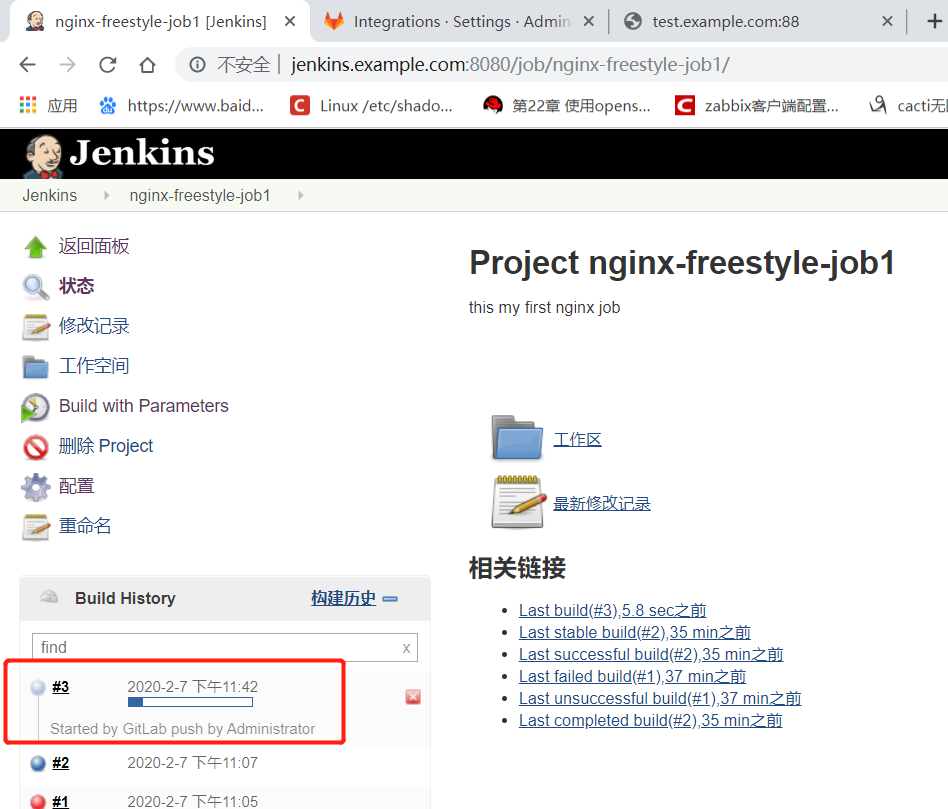The image size is (948, 809).
Task: Open the 修改记录 sidebar link
Action: pos(94,326)
